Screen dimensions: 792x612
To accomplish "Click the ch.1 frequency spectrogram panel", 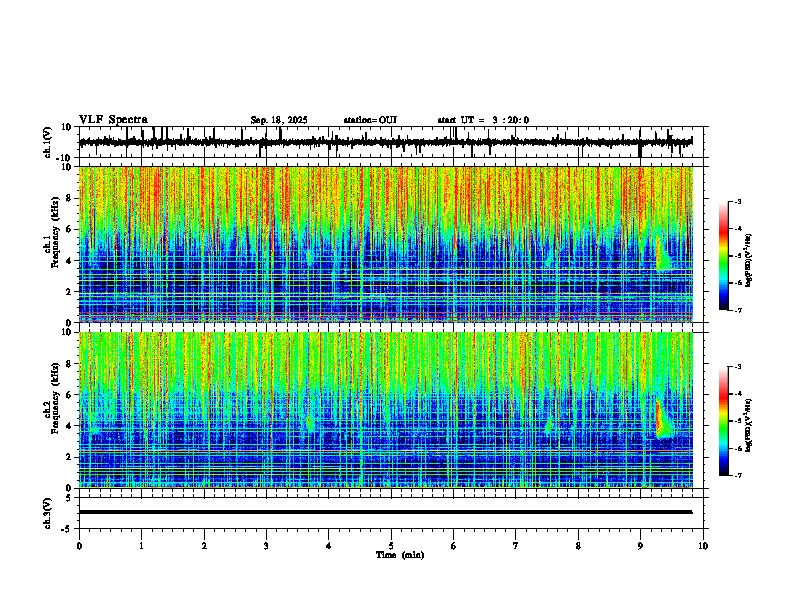I will (x=385, y=244).
